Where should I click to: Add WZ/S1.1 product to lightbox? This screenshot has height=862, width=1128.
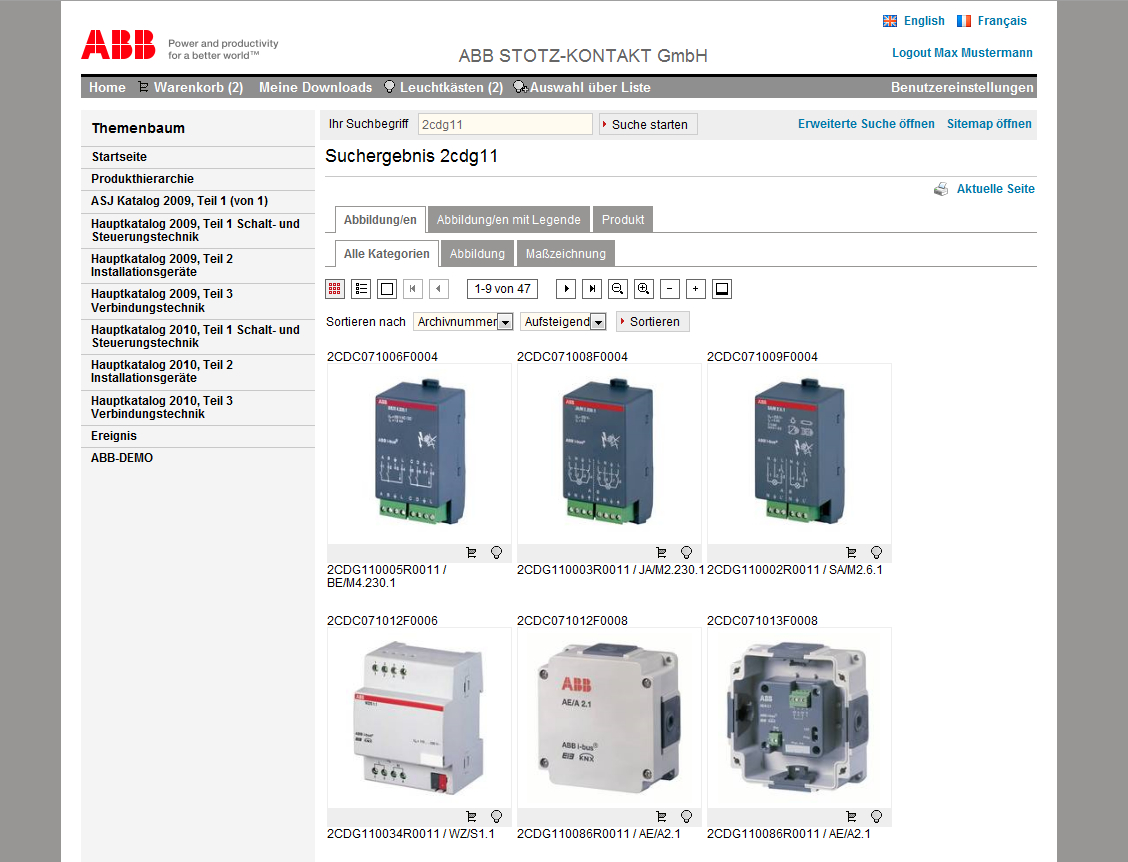pos(496,816)
